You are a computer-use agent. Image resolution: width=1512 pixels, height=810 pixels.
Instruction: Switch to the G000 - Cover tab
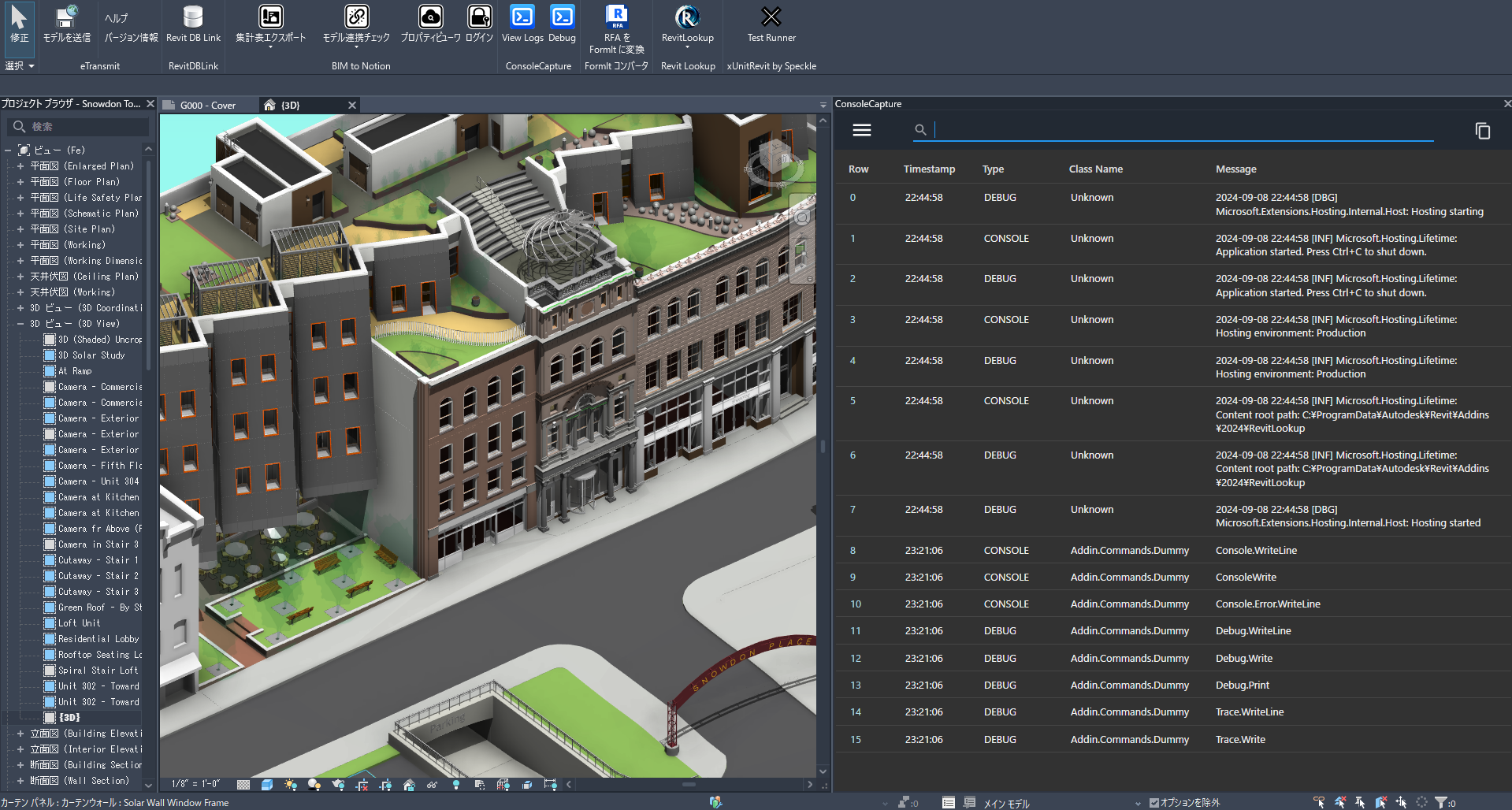click(x=207, y=106)
